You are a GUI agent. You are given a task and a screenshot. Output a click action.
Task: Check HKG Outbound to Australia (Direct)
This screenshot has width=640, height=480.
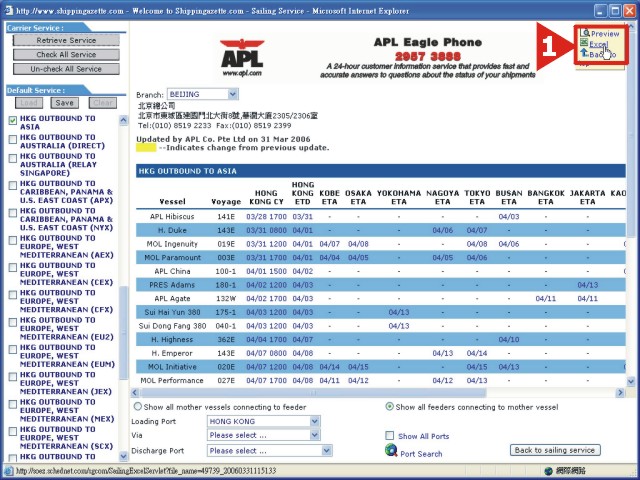tap(13, 139)
